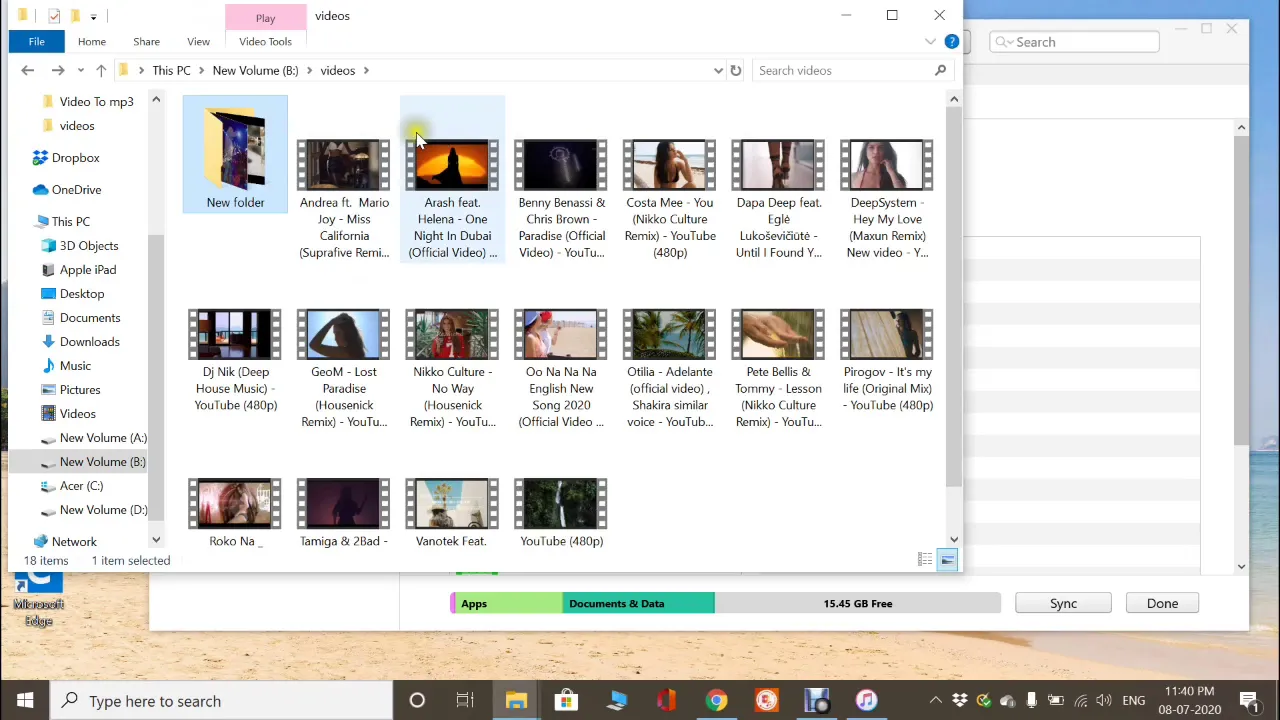1280x720 pixels.
Task: Click the iTunes Search field
Action: click(x=1075, y=42)
